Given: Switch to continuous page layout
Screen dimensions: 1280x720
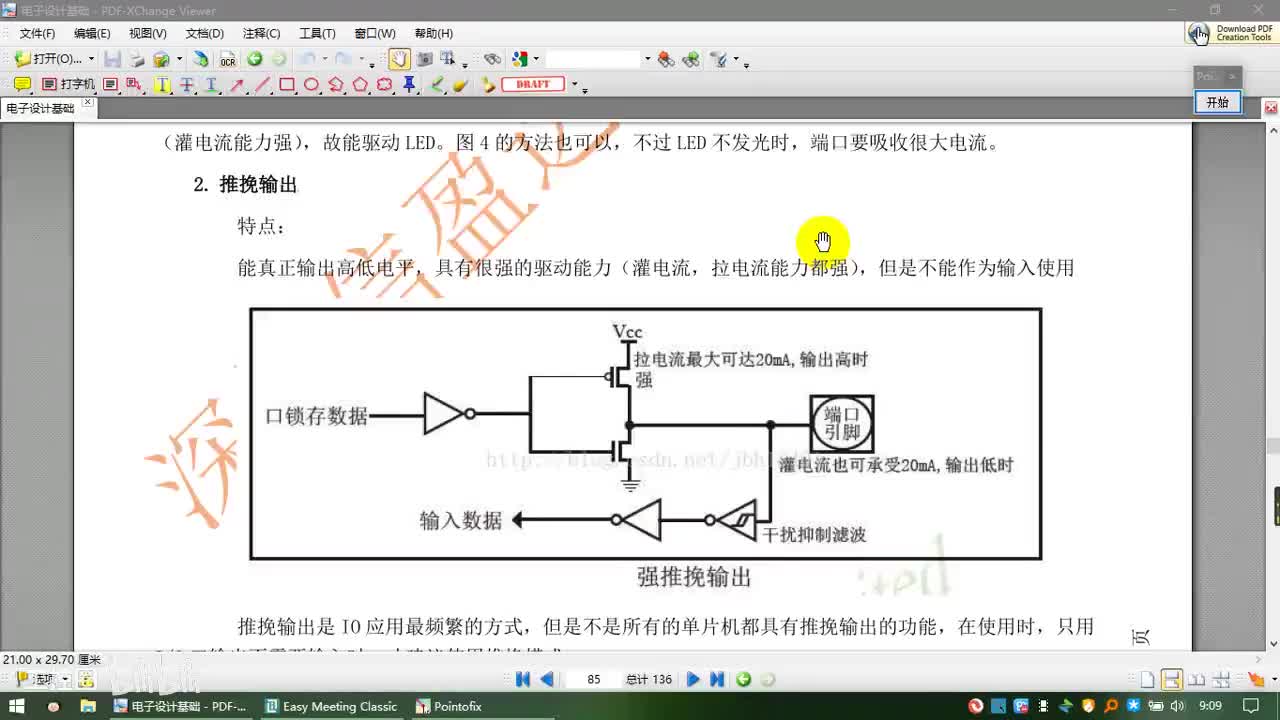Looking at the screenshot, I should coord(1171,679).
